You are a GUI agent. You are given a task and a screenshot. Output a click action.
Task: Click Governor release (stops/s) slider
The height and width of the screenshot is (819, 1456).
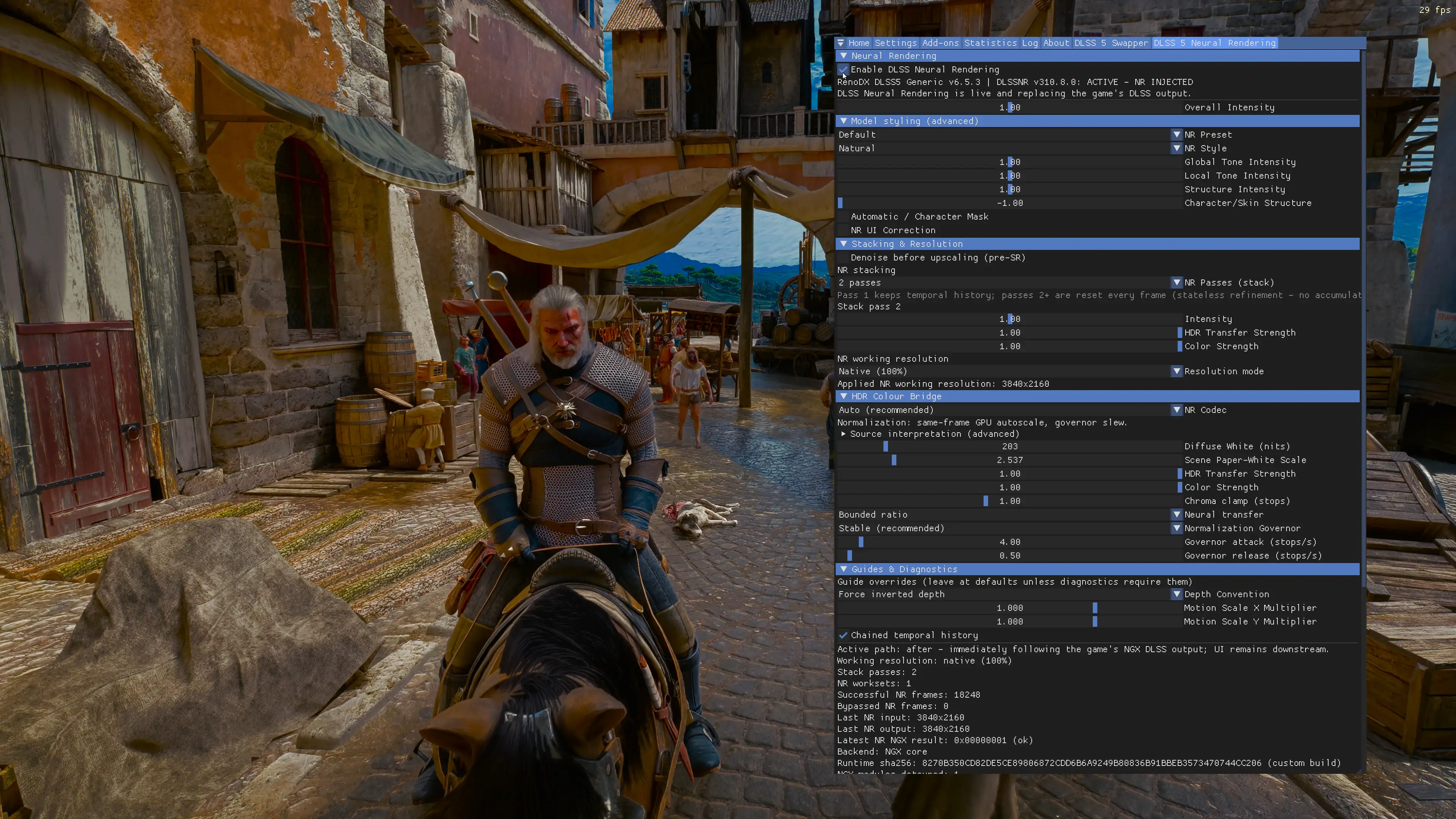point(1009,555)
